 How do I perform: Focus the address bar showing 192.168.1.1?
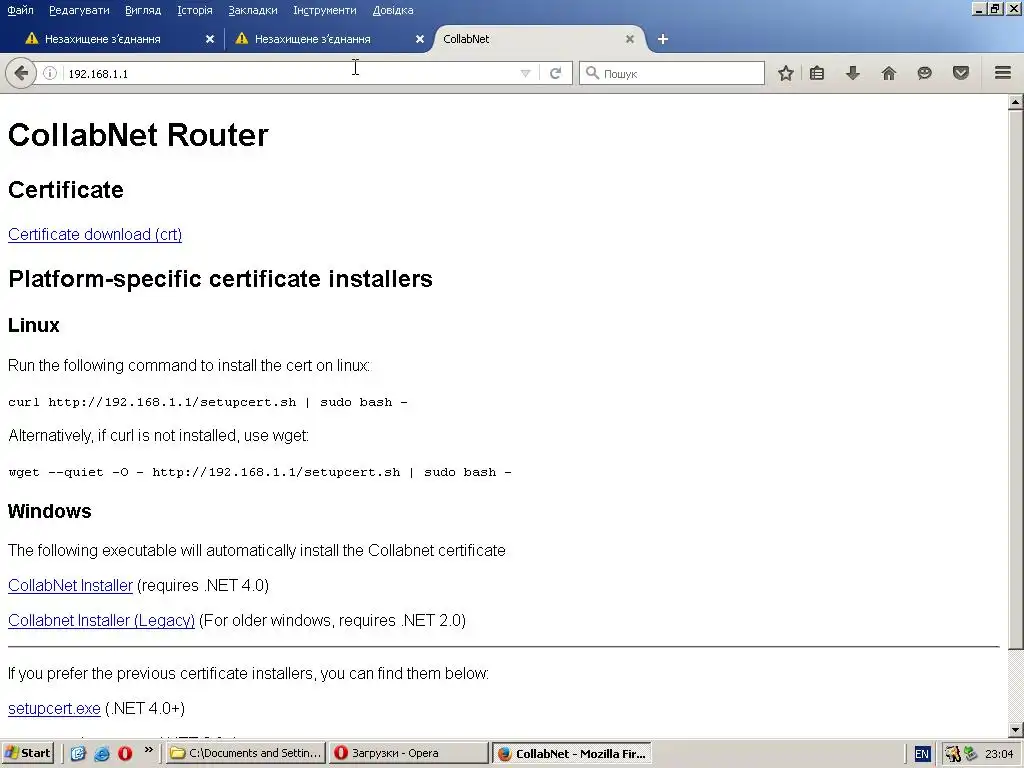287,74
